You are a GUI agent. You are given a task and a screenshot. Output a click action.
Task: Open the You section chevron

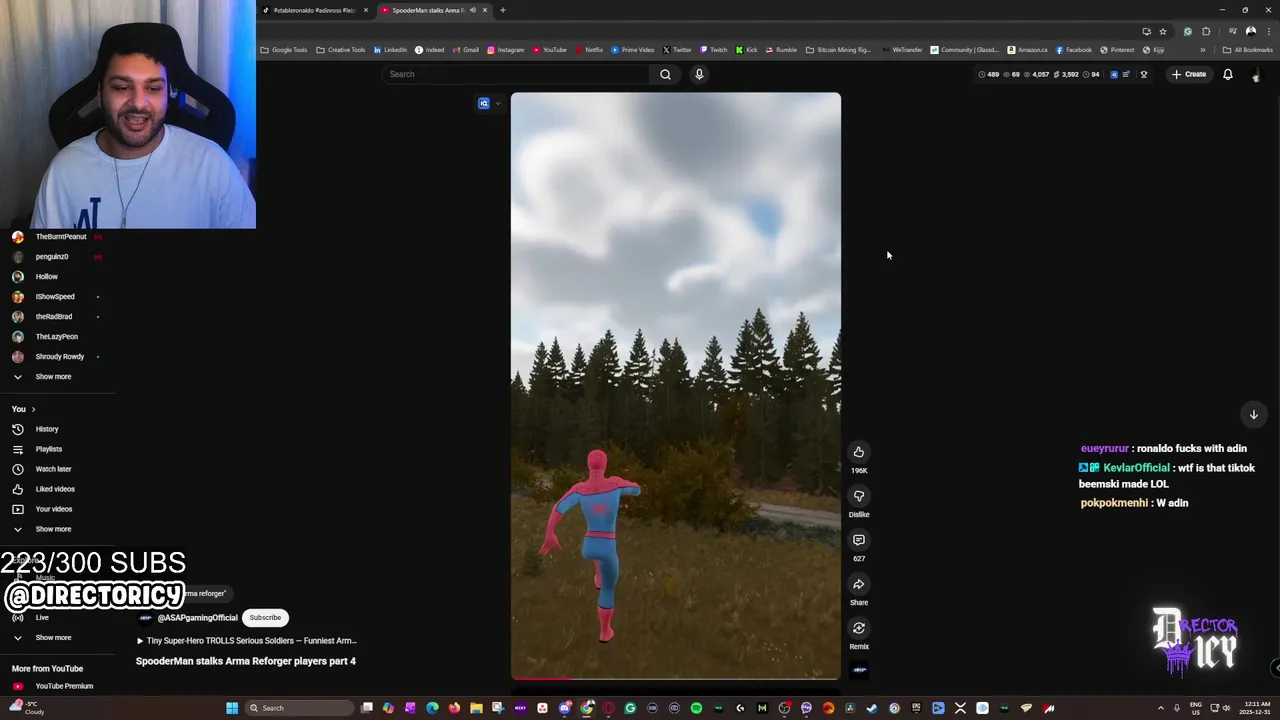pos(33,409)
